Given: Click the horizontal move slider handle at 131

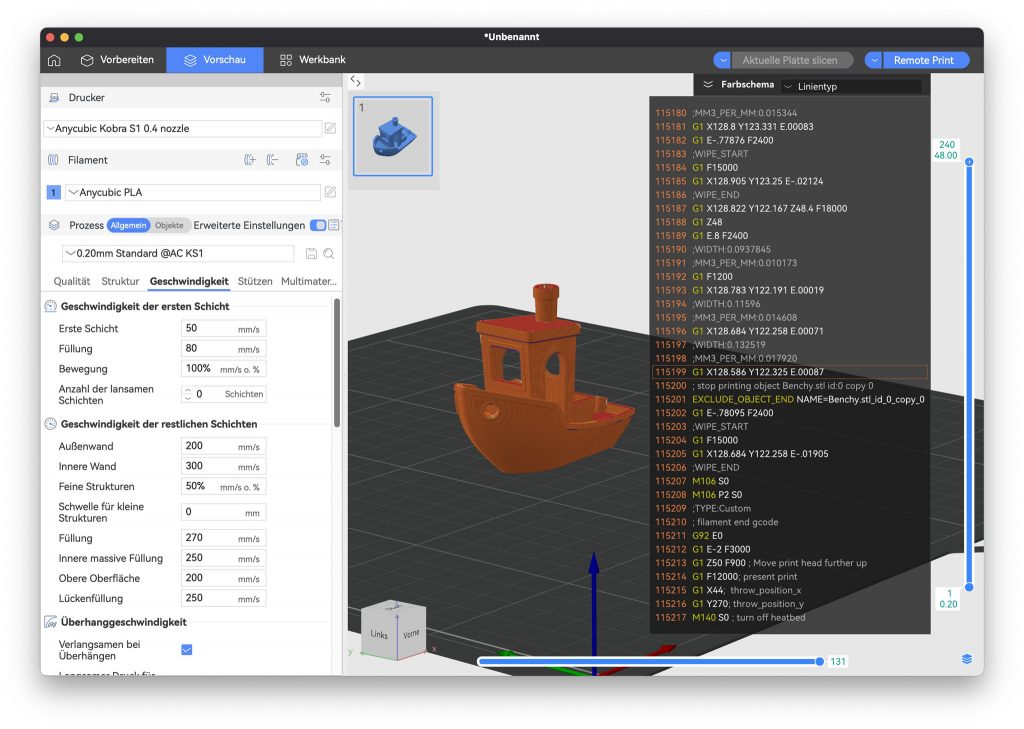Looking at the screenshot, I should pyautogui.click(x=819, y=661).
